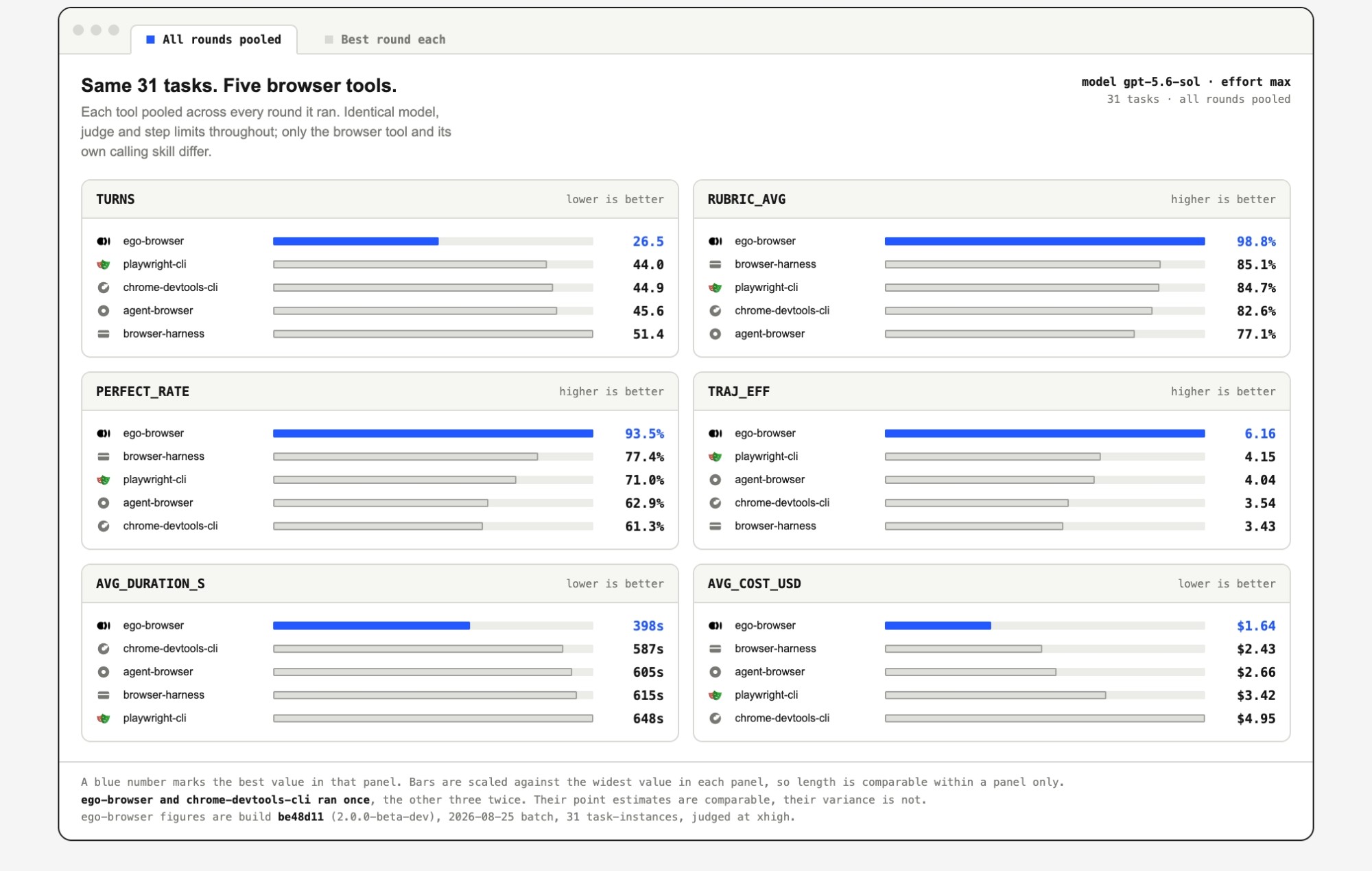1372x871 pixels.
Task: Click the AVG_COST_USD panel heading
Action: (x=754, y=584)
